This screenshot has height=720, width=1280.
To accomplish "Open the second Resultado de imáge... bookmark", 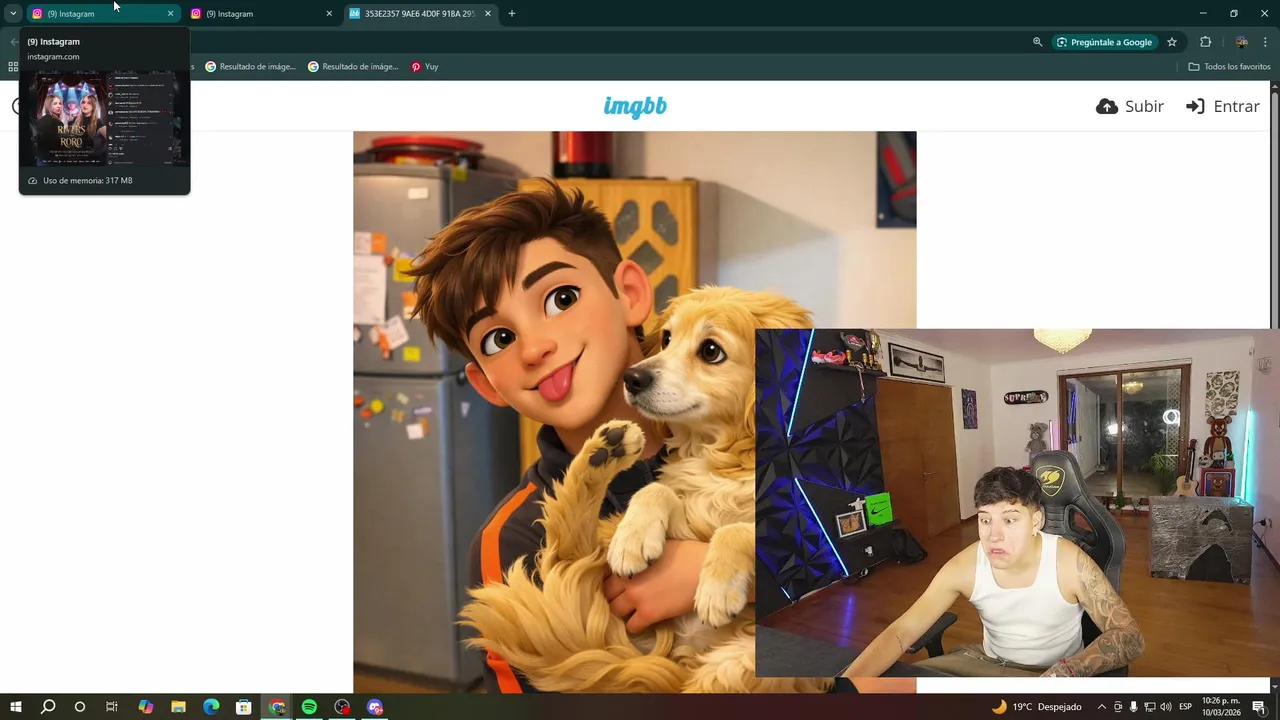I will [x=353, y=67].
